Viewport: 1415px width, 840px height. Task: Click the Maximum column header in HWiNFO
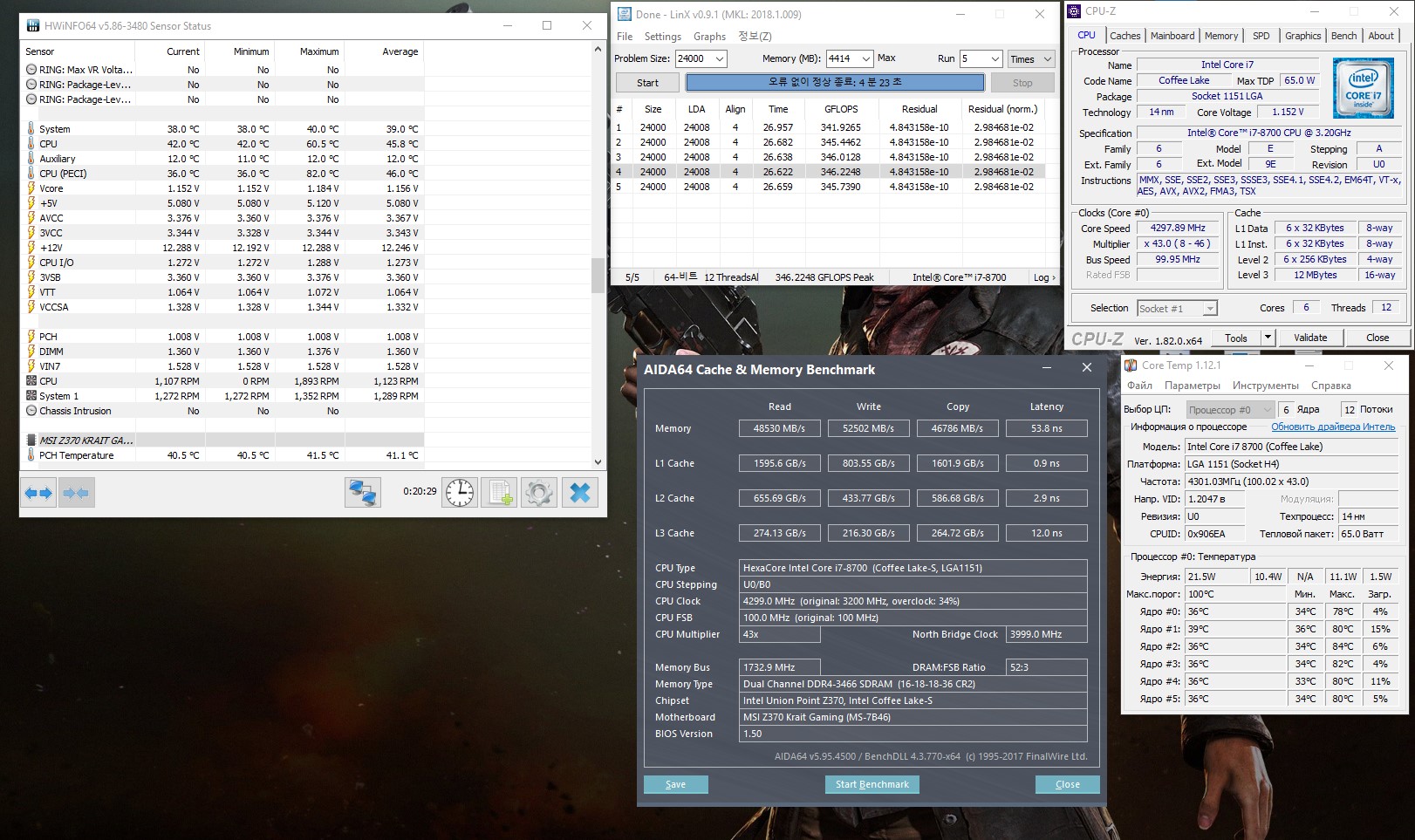point(319,51)
